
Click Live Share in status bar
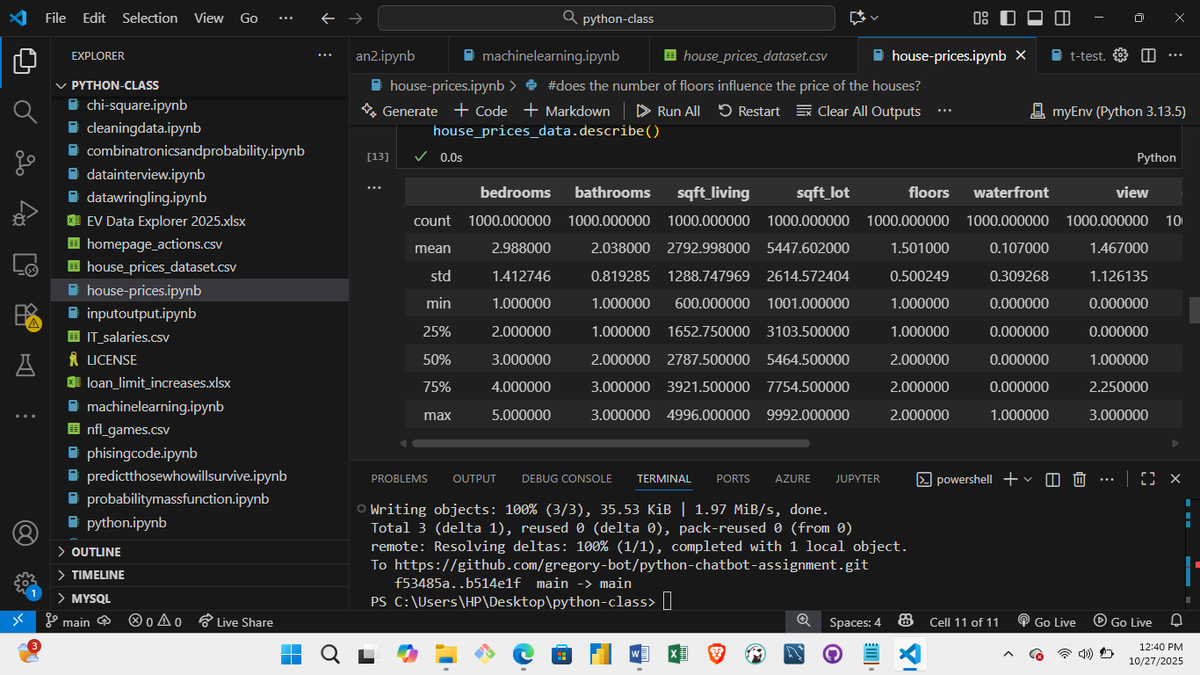(x=236, y=622)
